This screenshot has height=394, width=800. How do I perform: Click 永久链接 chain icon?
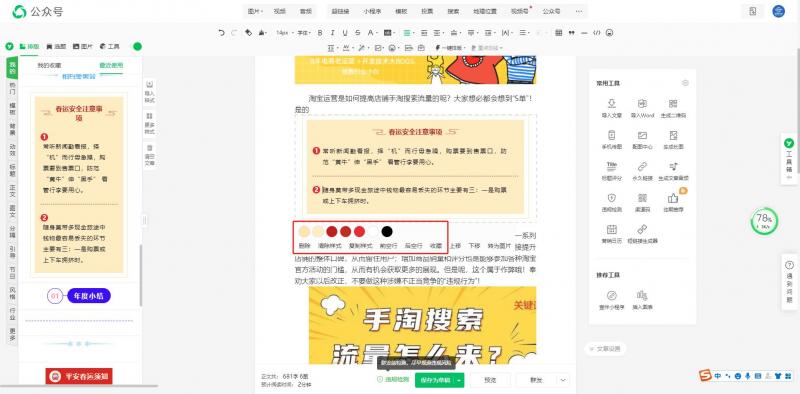[x=642, y=166]
